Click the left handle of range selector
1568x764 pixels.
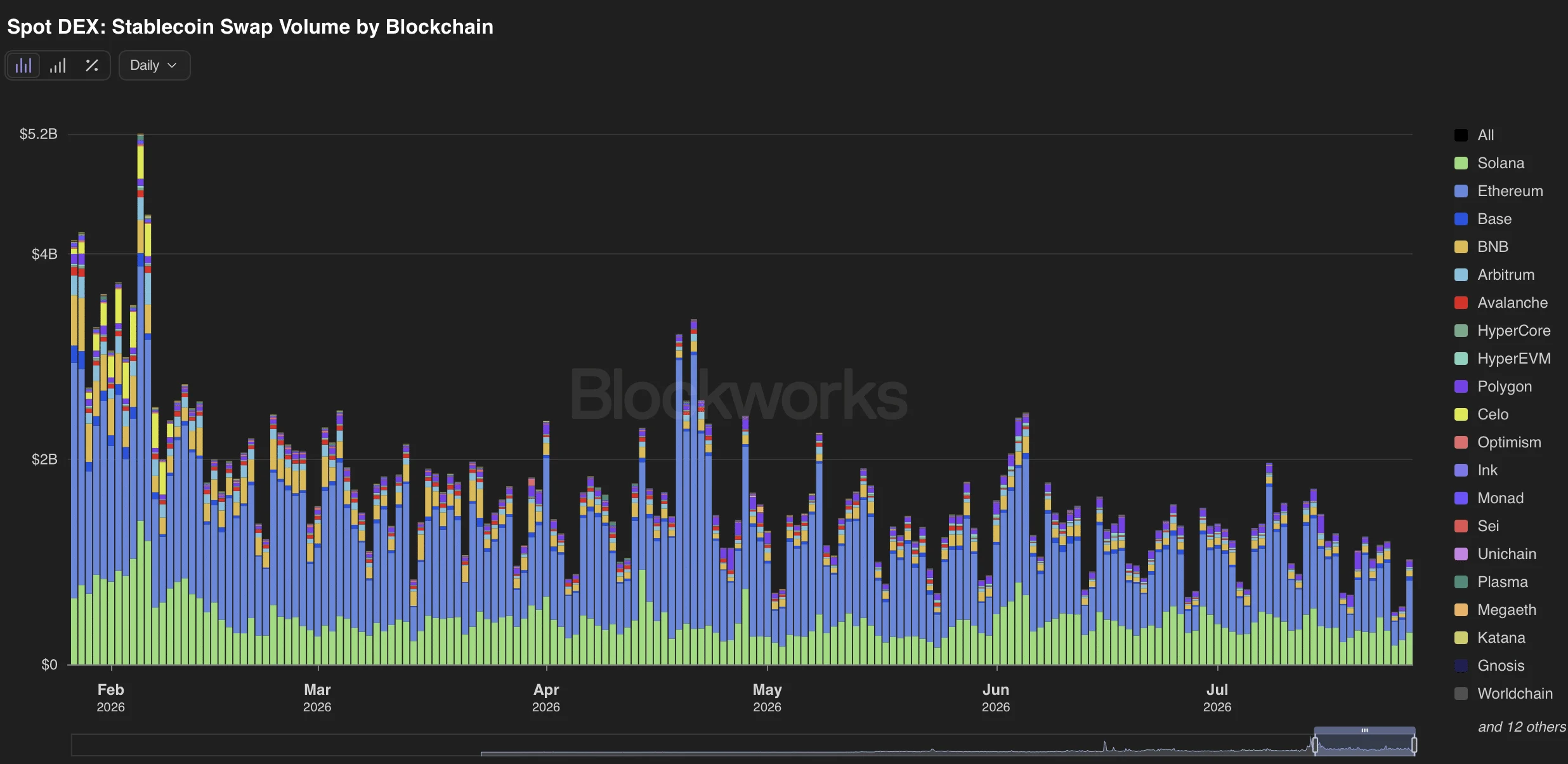(1315, 744)
